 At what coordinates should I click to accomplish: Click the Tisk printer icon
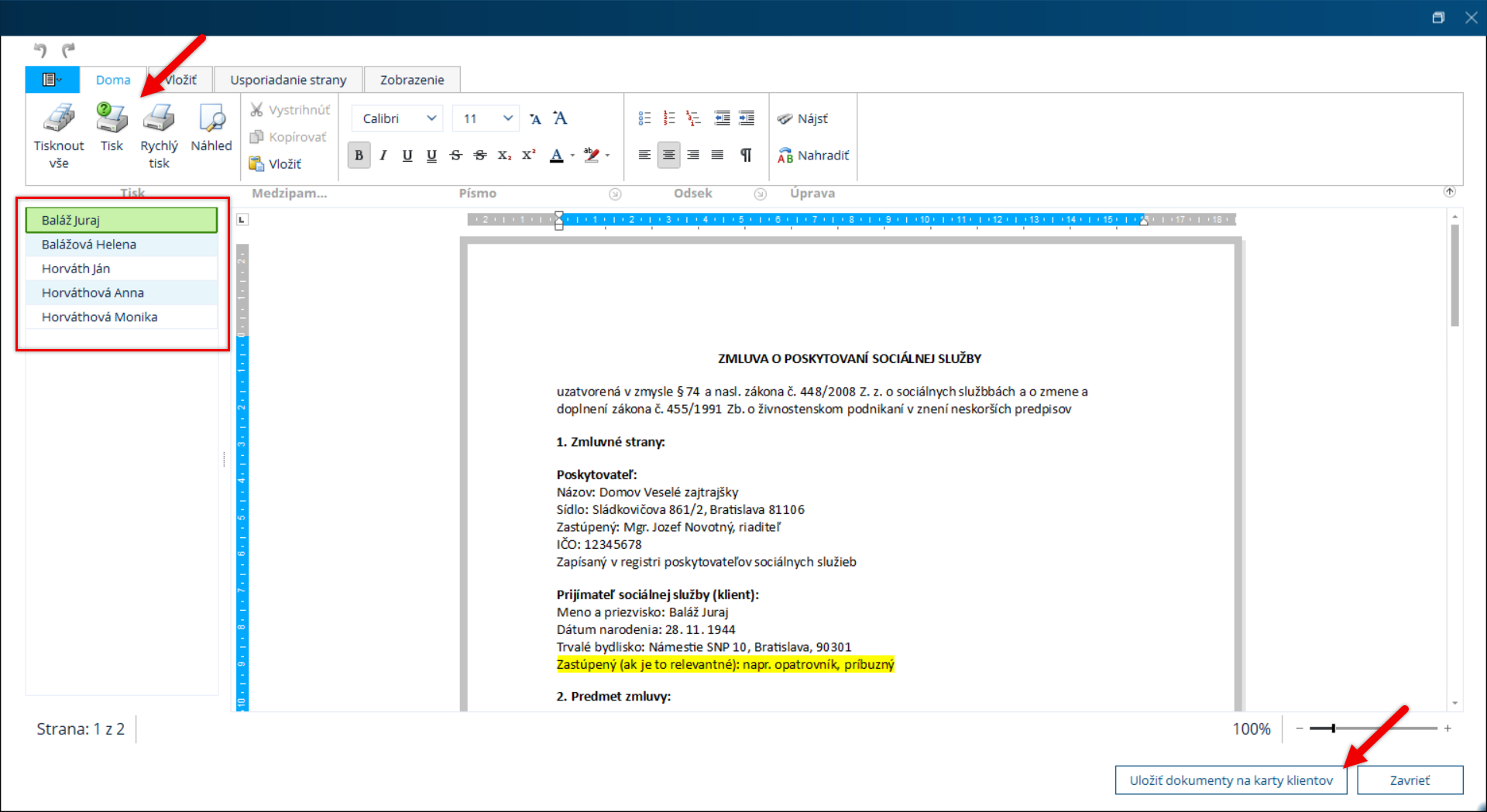(x=112, y=118)
